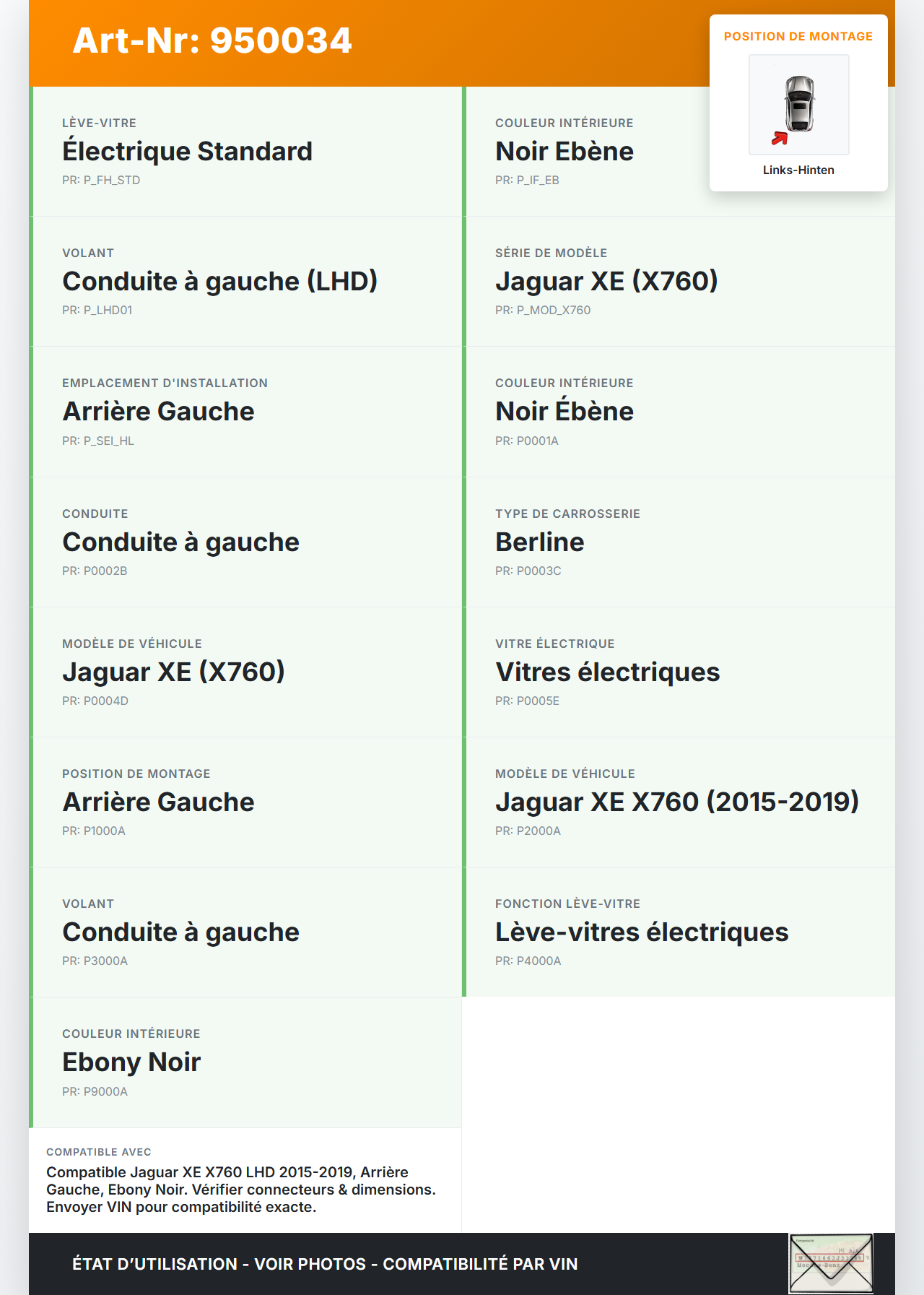Select the "Vitres électriques" value
Screen dimensions: 924x1295
607,672
